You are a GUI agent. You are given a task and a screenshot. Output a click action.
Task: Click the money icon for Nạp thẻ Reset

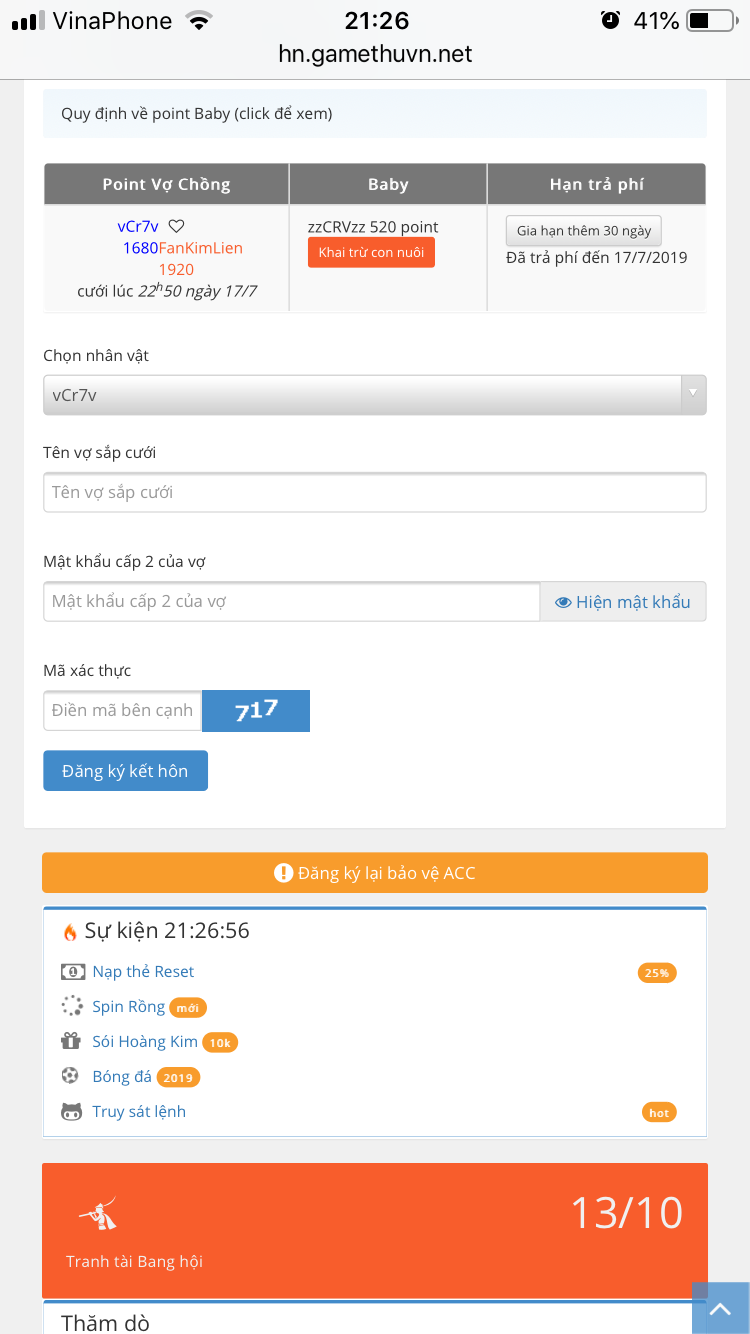[72, 972]
